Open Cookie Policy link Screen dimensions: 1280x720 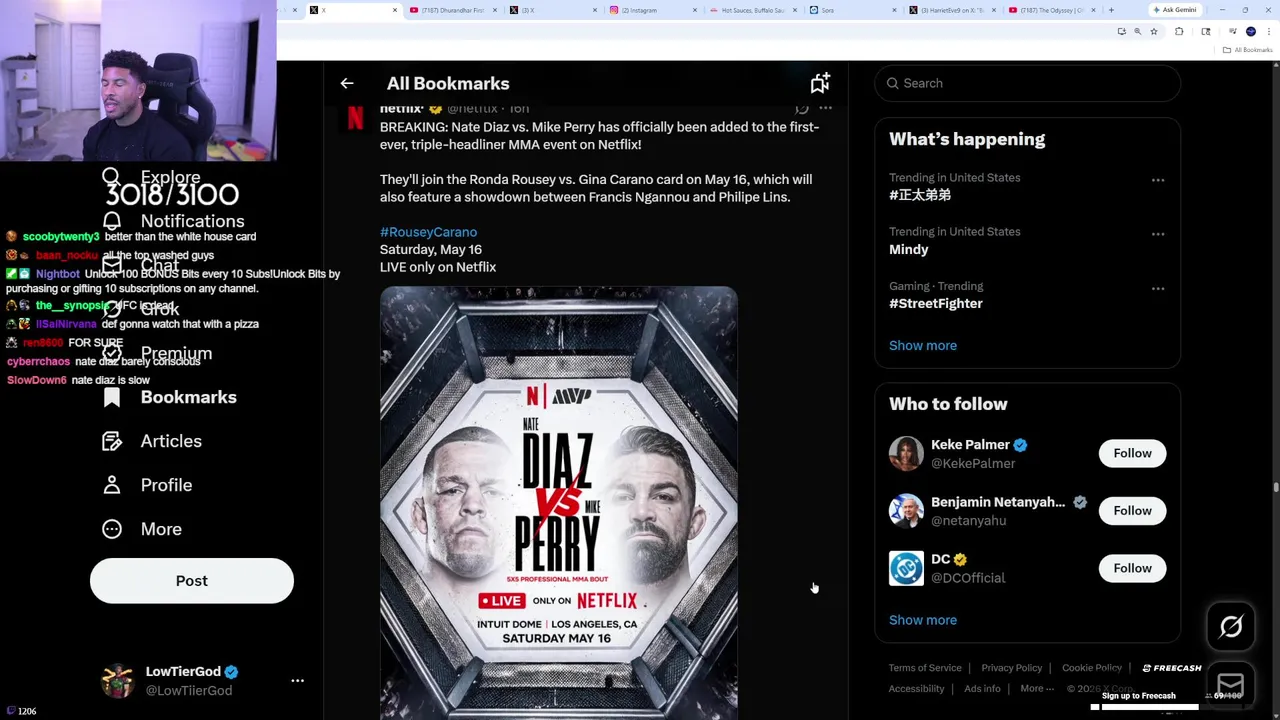(1091, 668)
